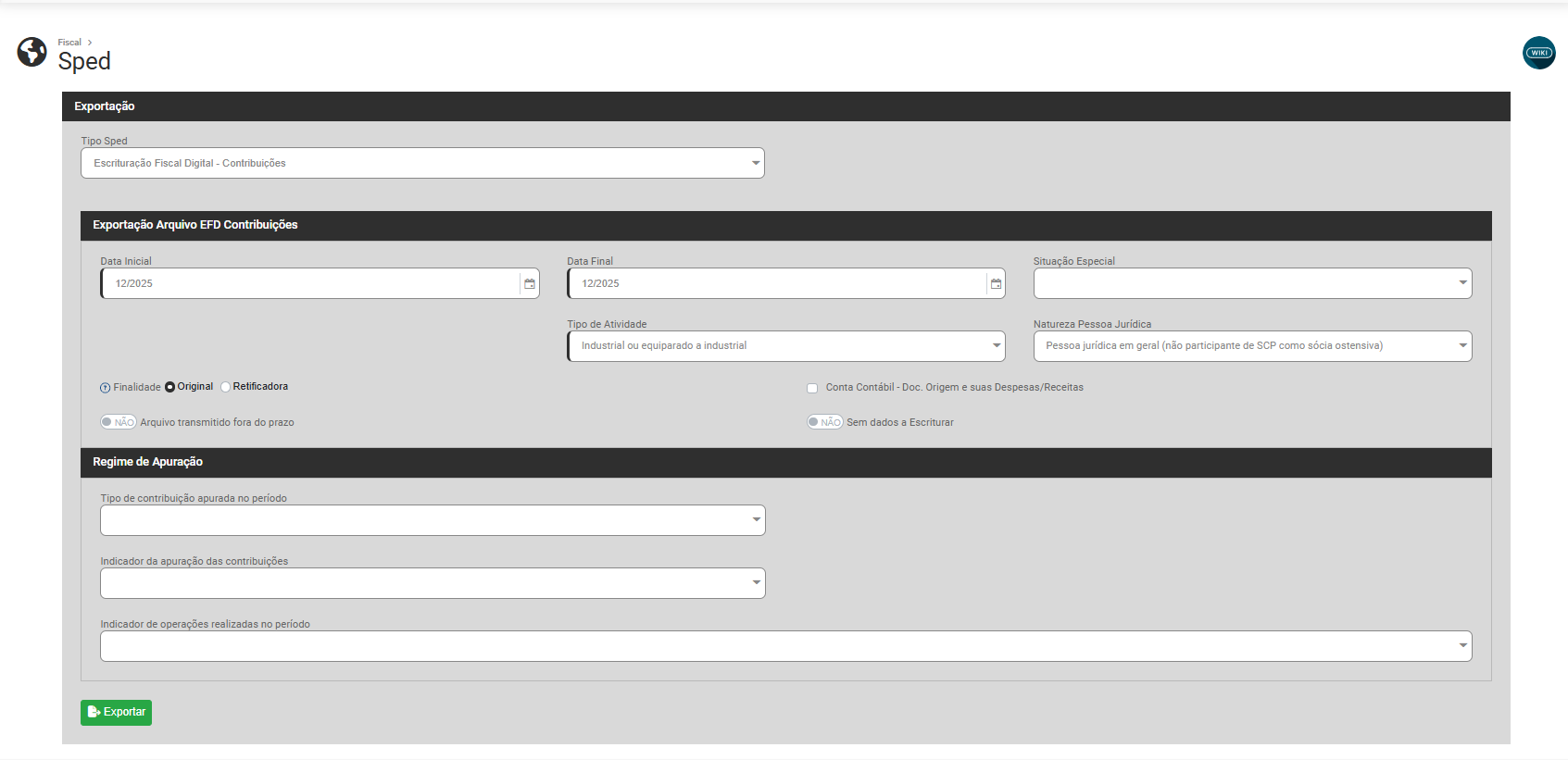Toggle Arquivo transmitido fora do prazo switch
The height and width of the screenshot is (760, 1568).
click(119, 422)
